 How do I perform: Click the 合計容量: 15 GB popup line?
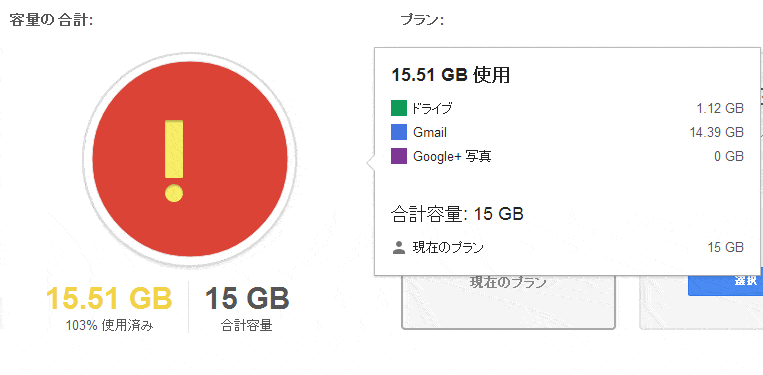(x=457, y=214)
